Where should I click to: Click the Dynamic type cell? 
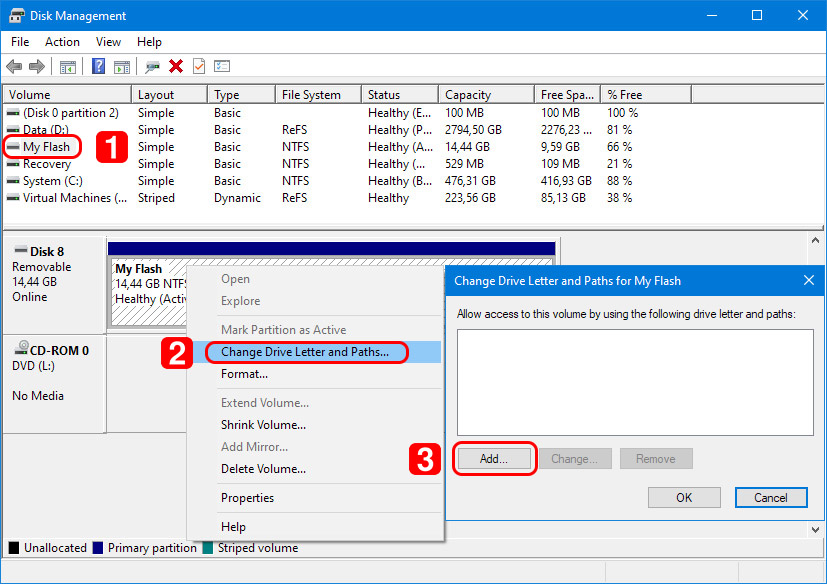pos(237,198)
